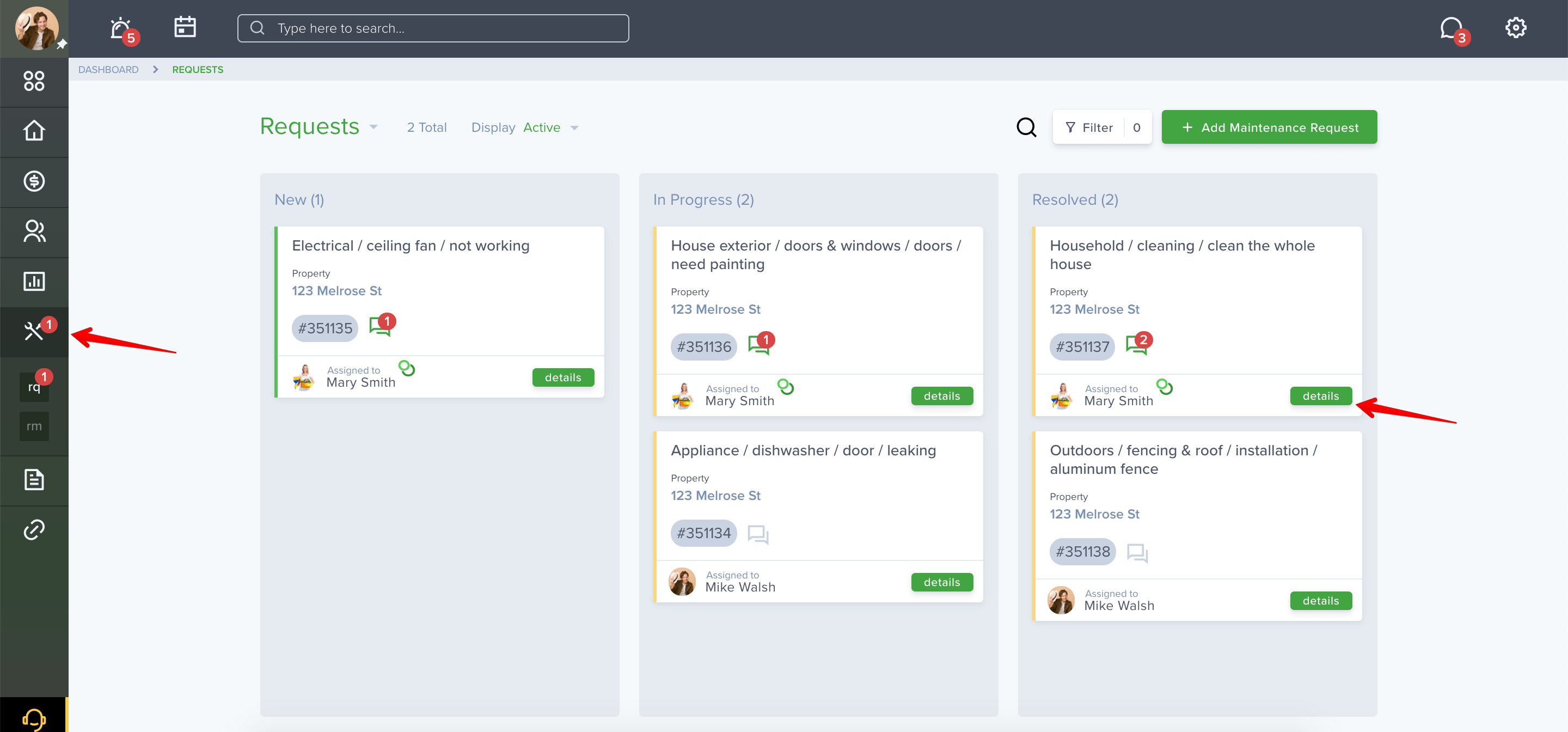
Task: Click Mike Walsh avatar on fence card
Action: 1061,600
